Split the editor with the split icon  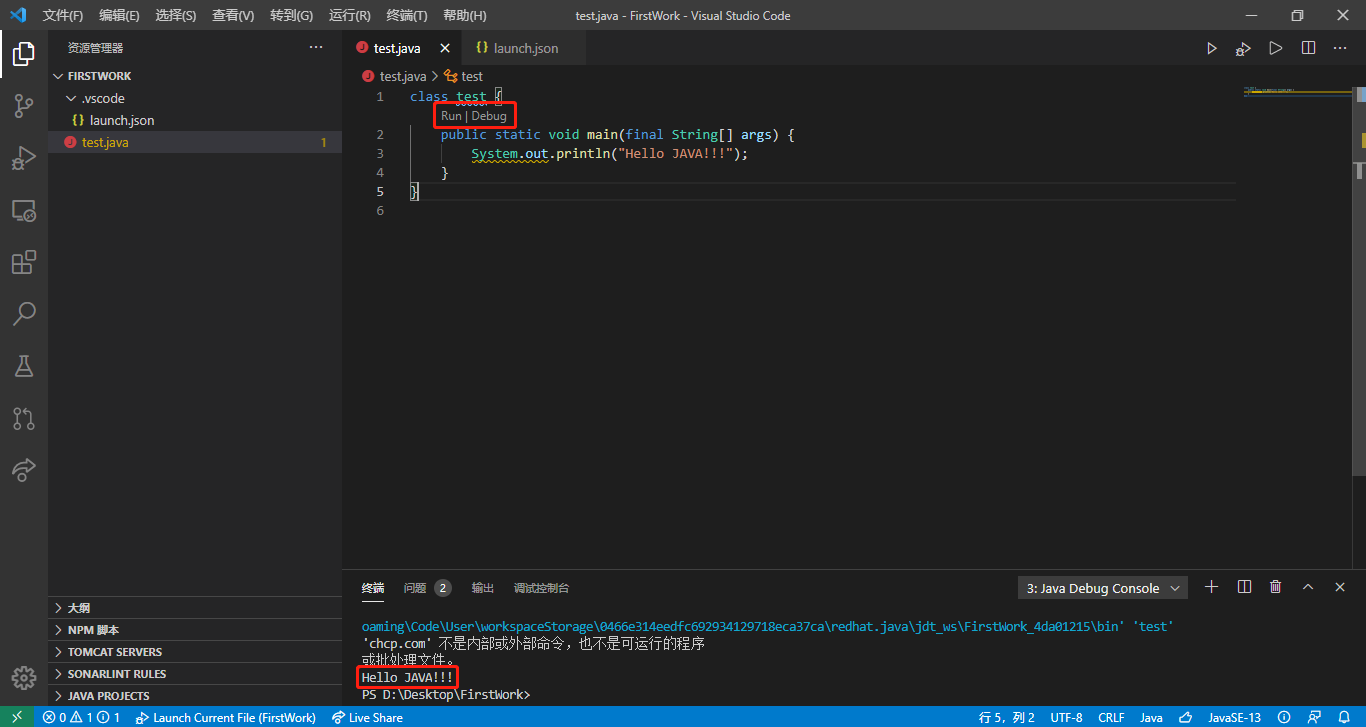(x=1308, y=48)
